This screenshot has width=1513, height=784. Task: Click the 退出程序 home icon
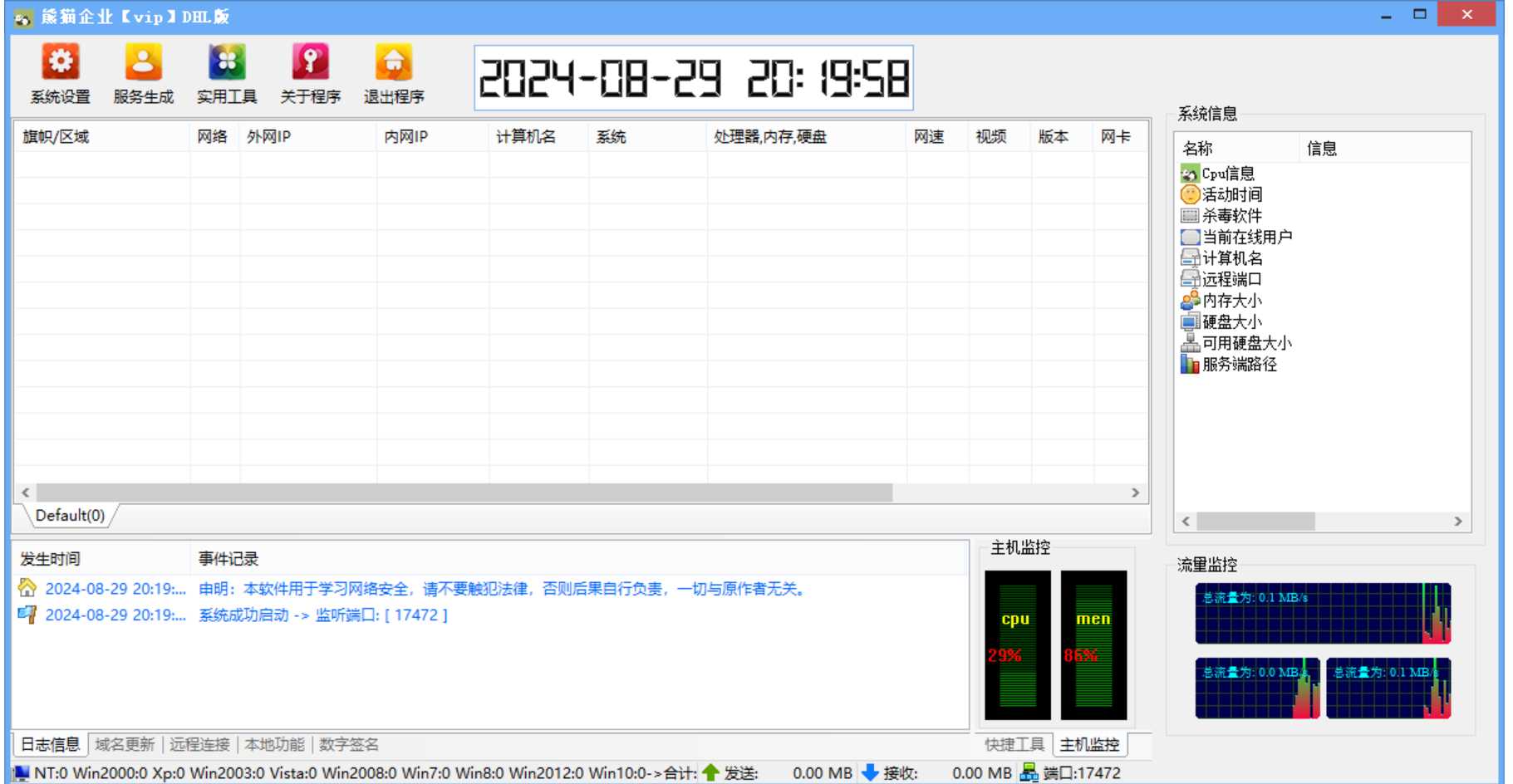(394, 62)
